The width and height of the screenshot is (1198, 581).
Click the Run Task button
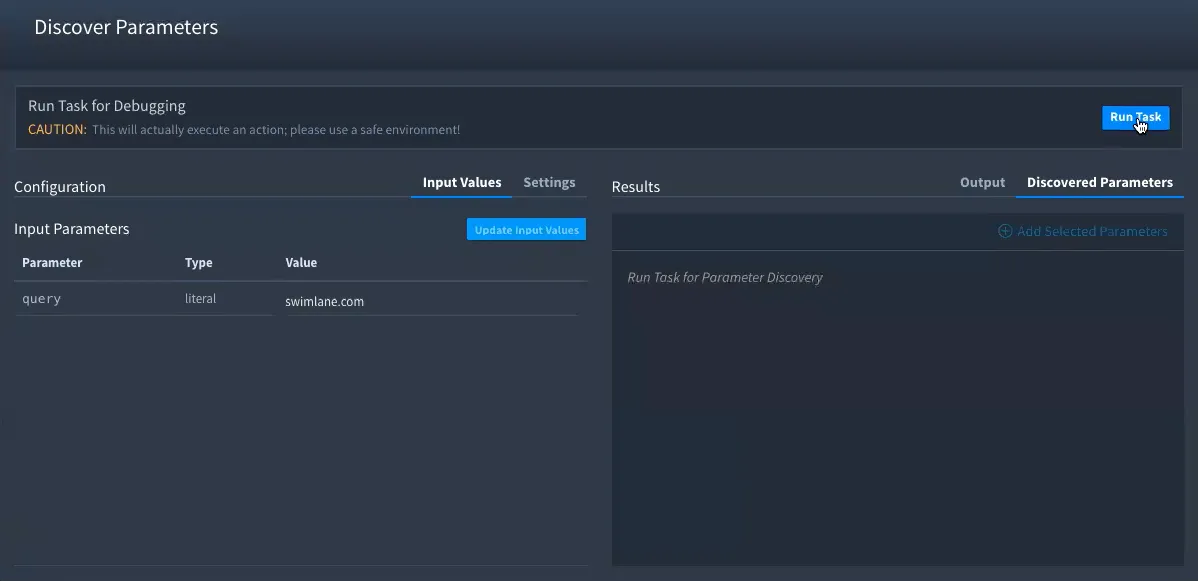pos(1135,117)
